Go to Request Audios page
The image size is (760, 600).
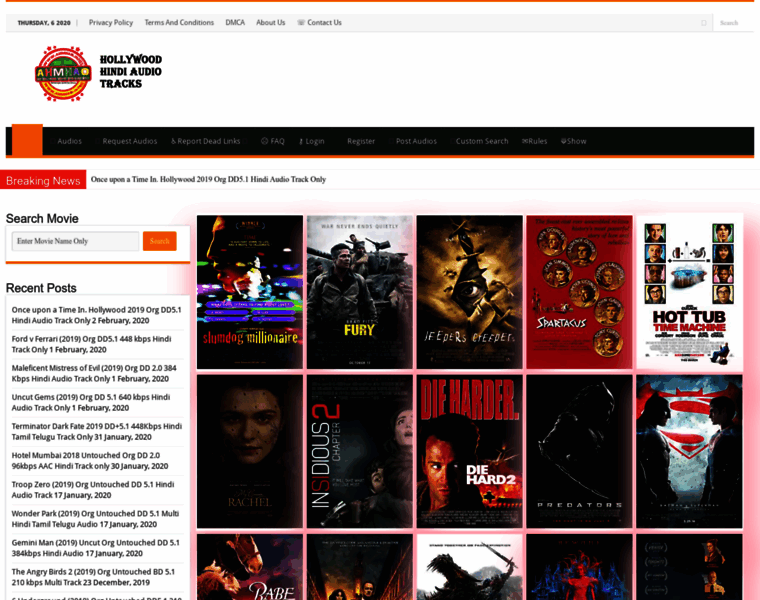point(129,141)
